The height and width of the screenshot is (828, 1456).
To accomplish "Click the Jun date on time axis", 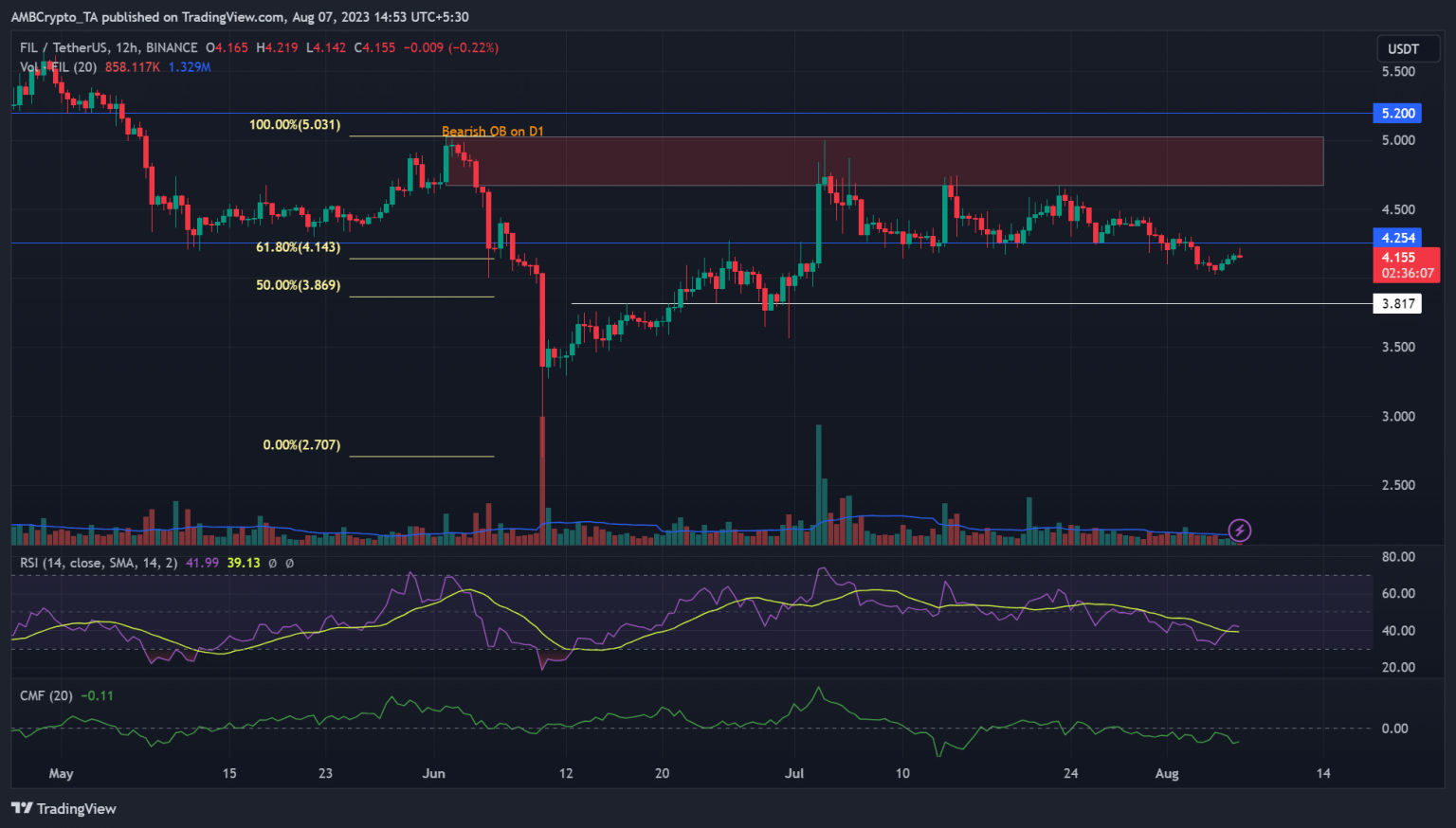I will click(433, 773).
